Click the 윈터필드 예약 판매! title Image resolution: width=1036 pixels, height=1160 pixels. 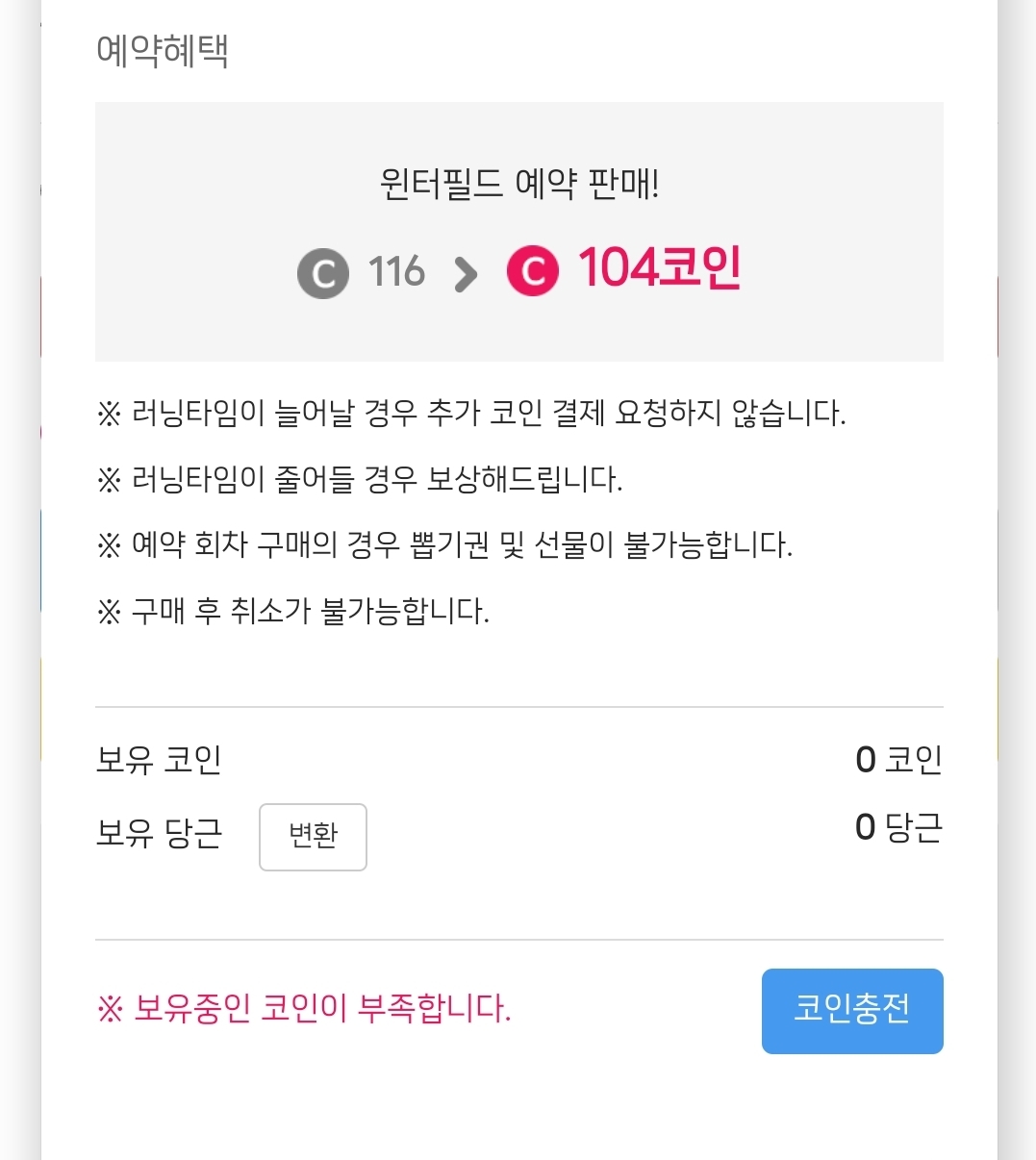(x=519, y=183)
